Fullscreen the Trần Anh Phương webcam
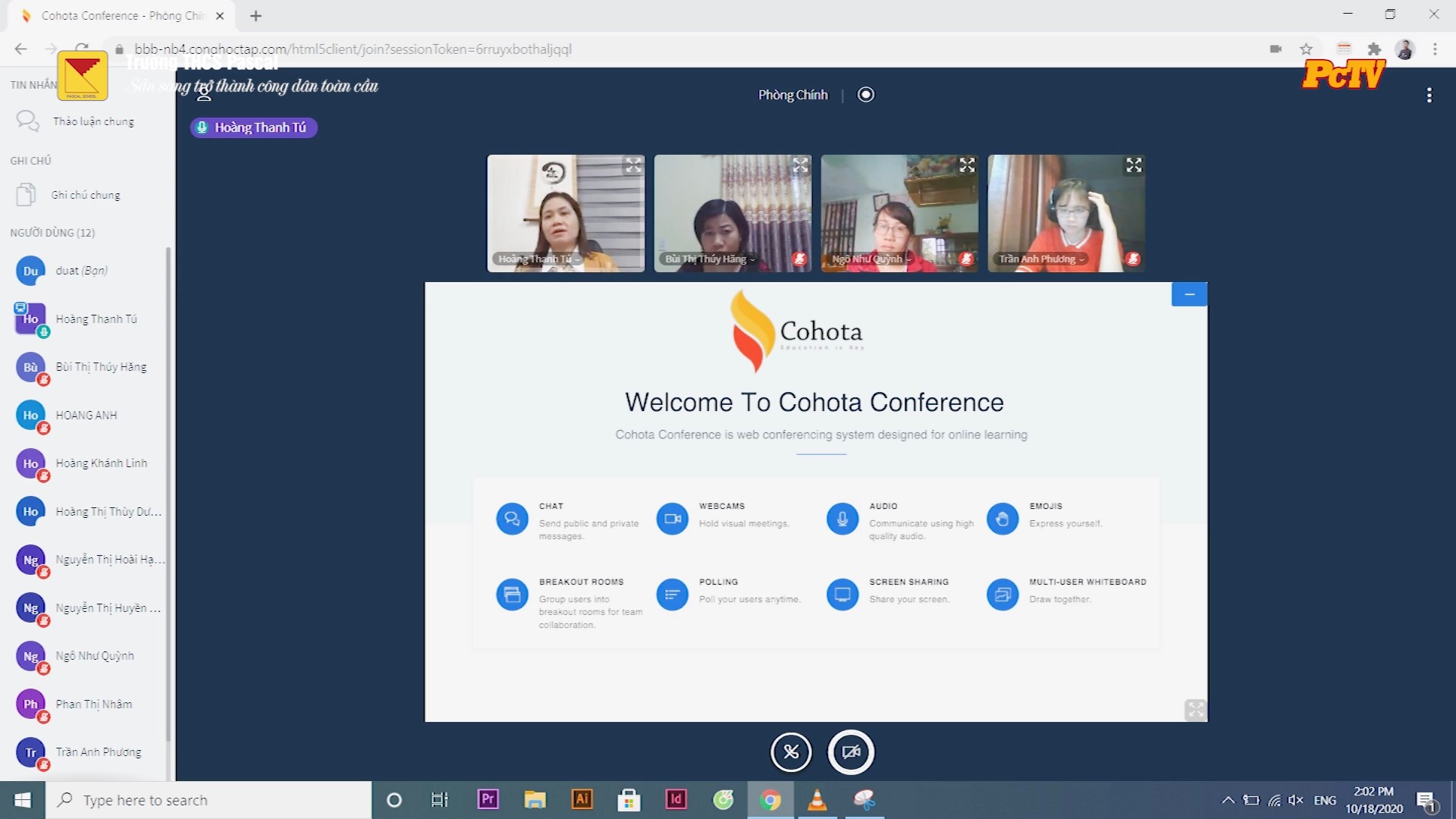This screenshot has height=819, width=1456. (x=1134, y=165)
